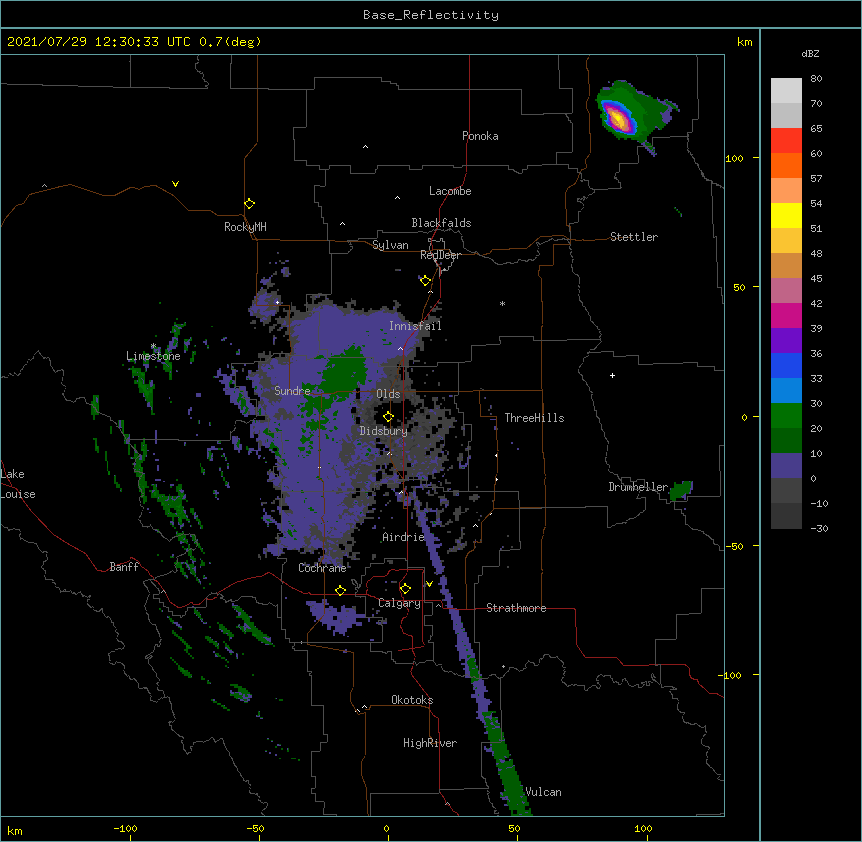
Task: Click the Sundre town label
Action: click(x=292, y=391)
